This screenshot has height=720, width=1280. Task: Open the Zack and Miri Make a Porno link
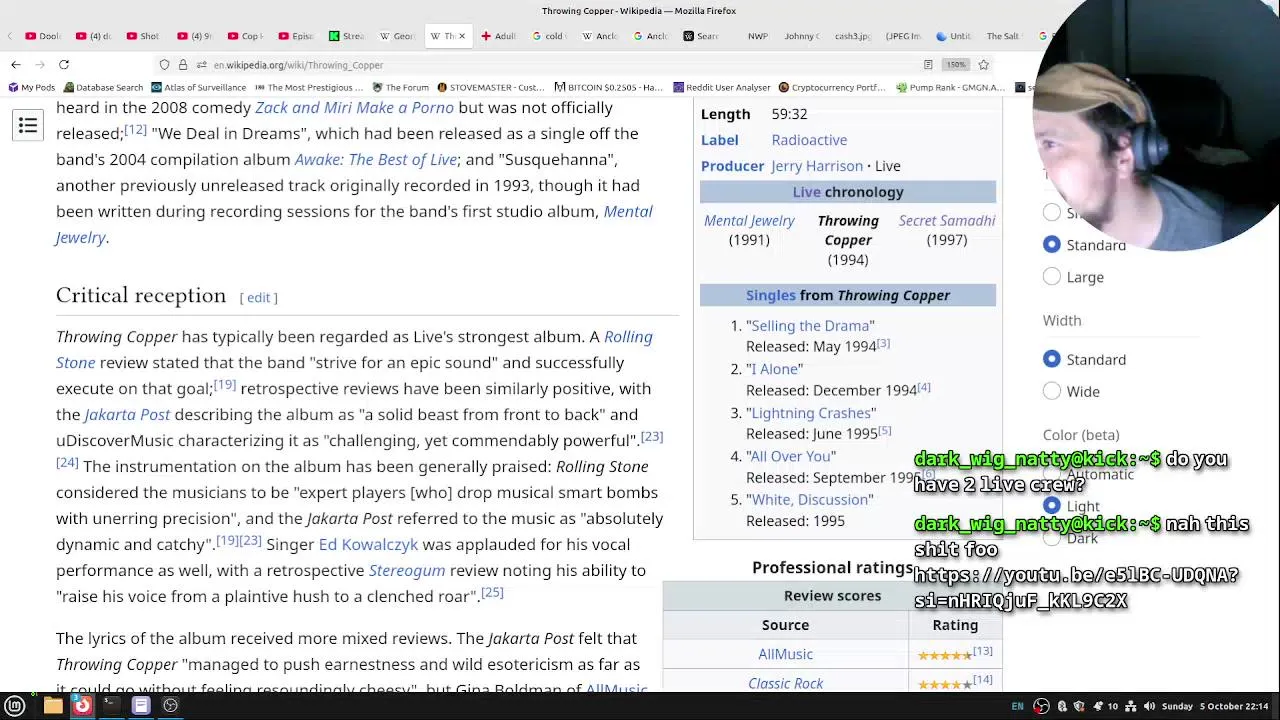click(354, 108)
